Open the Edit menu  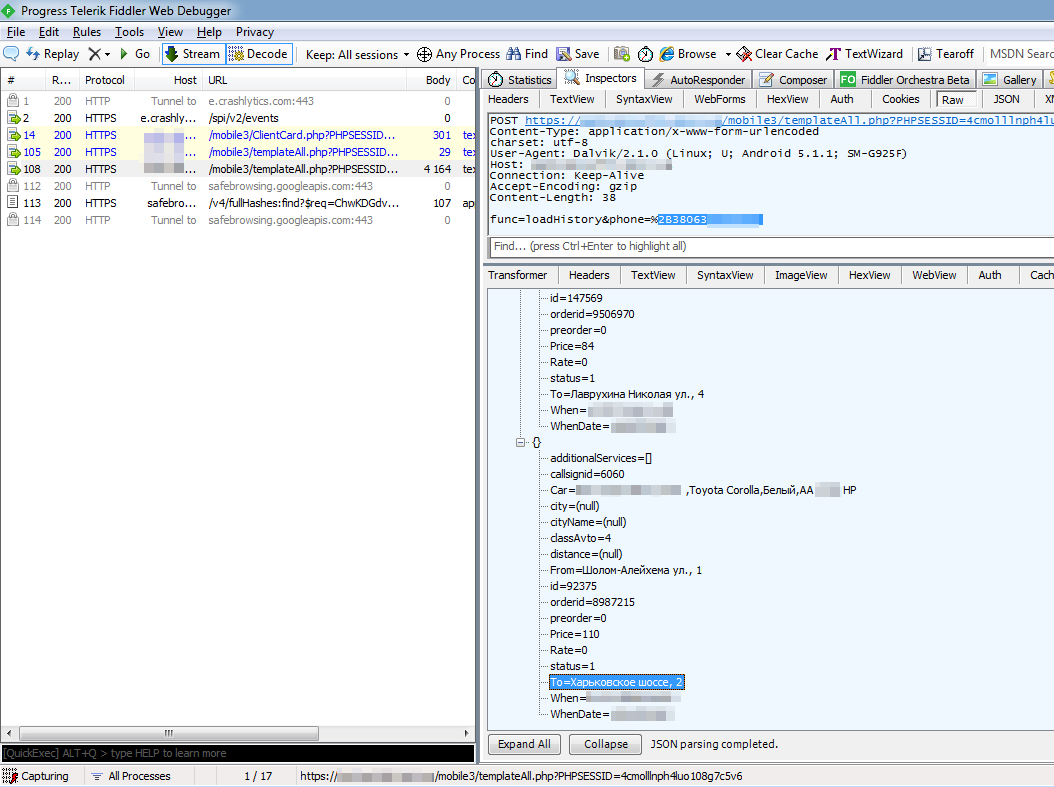pyautogui.click(x=48, y=32)
